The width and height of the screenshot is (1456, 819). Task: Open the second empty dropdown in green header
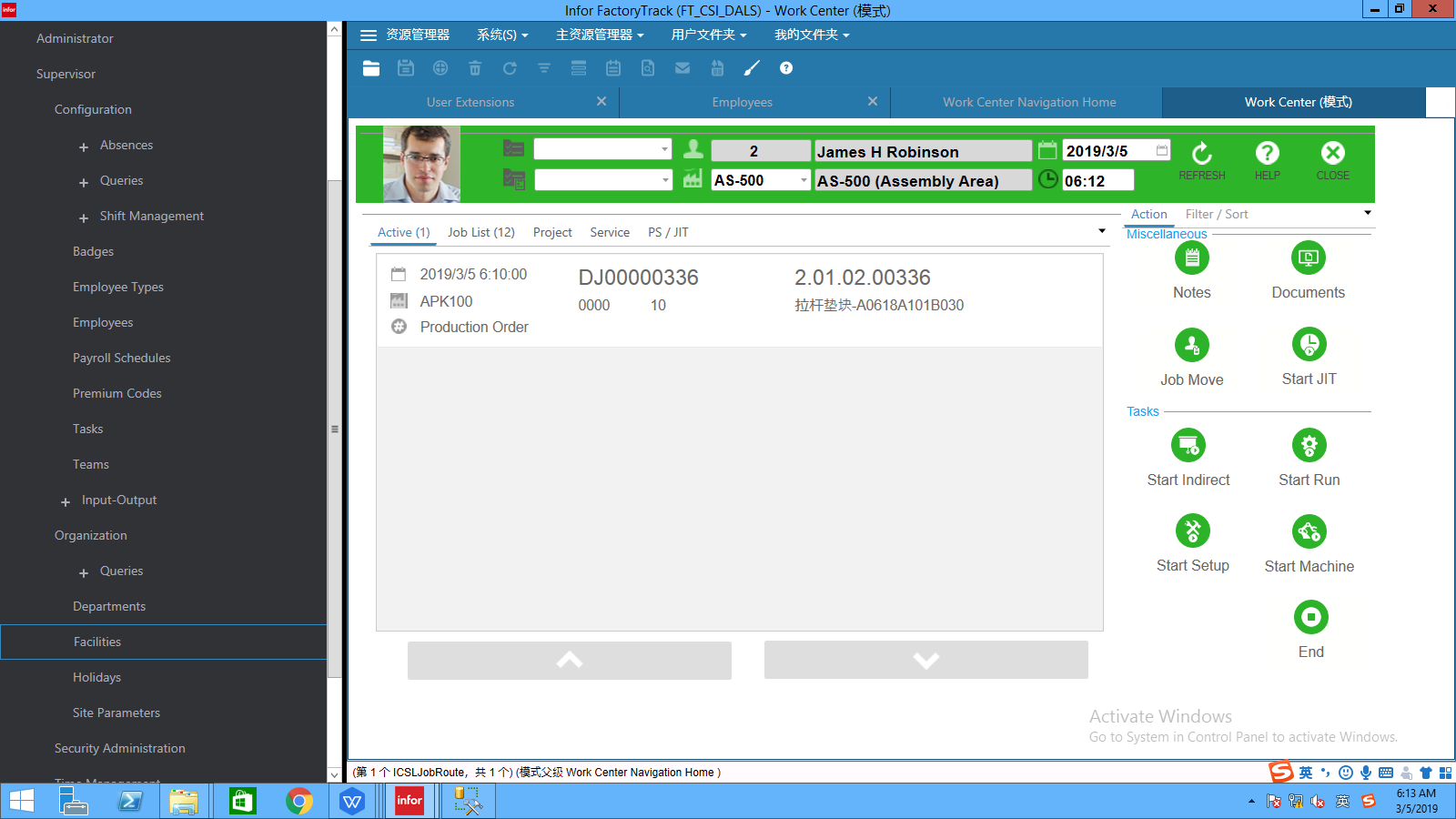point(665,180)
